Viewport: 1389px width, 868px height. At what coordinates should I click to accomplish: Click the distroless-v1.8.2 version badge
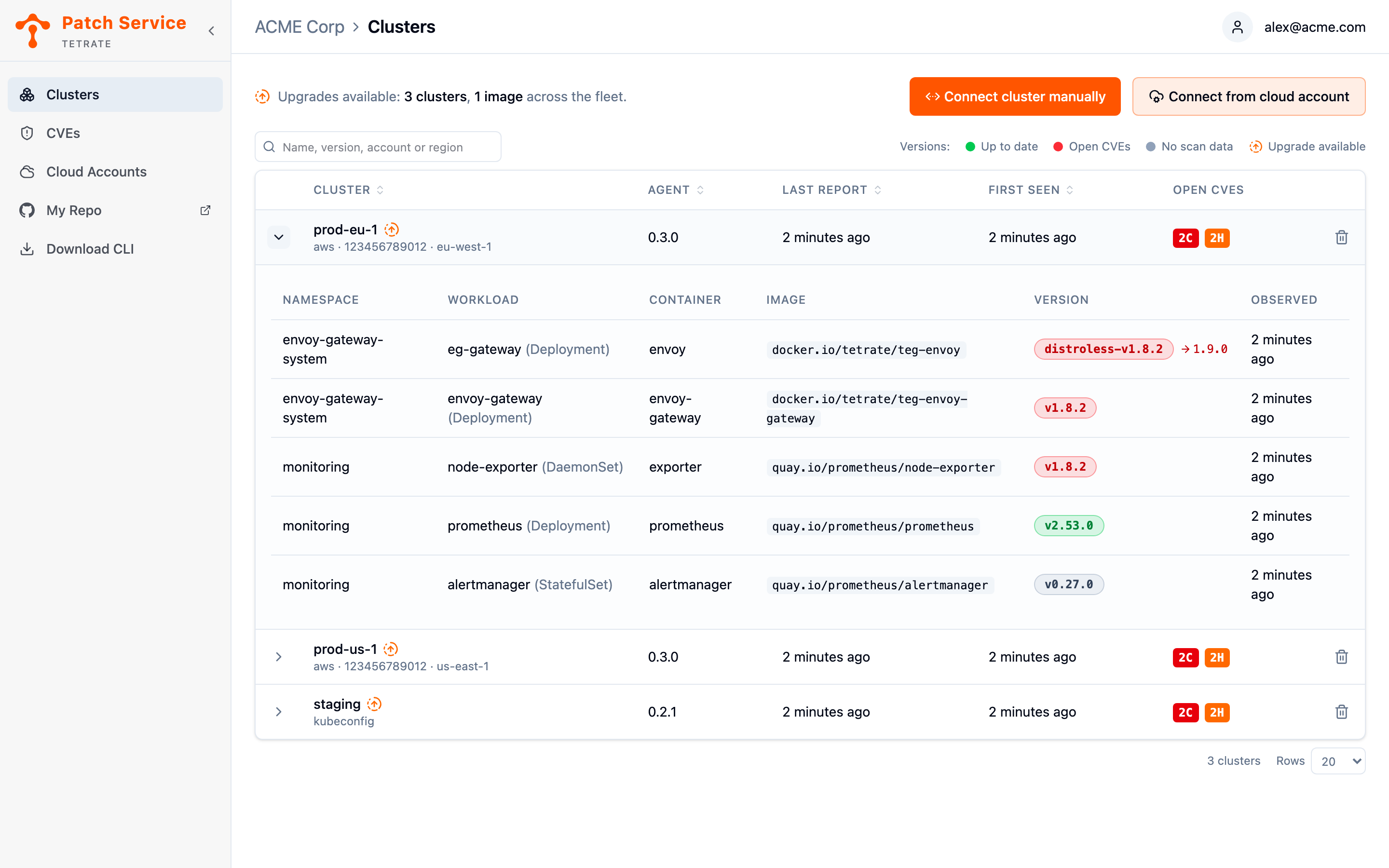tap(1103, 349)
